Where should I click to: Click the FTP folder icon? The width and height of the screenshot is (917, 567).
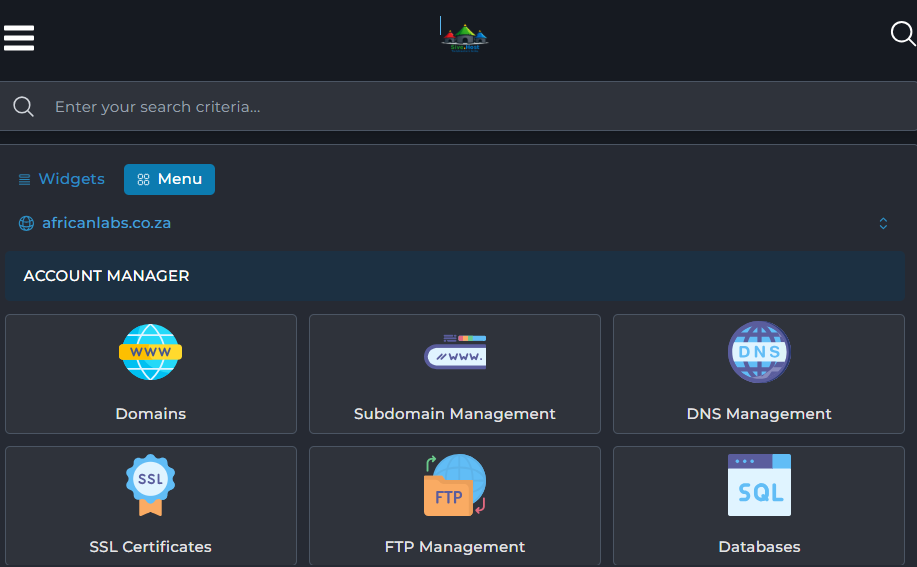point(455,485)
